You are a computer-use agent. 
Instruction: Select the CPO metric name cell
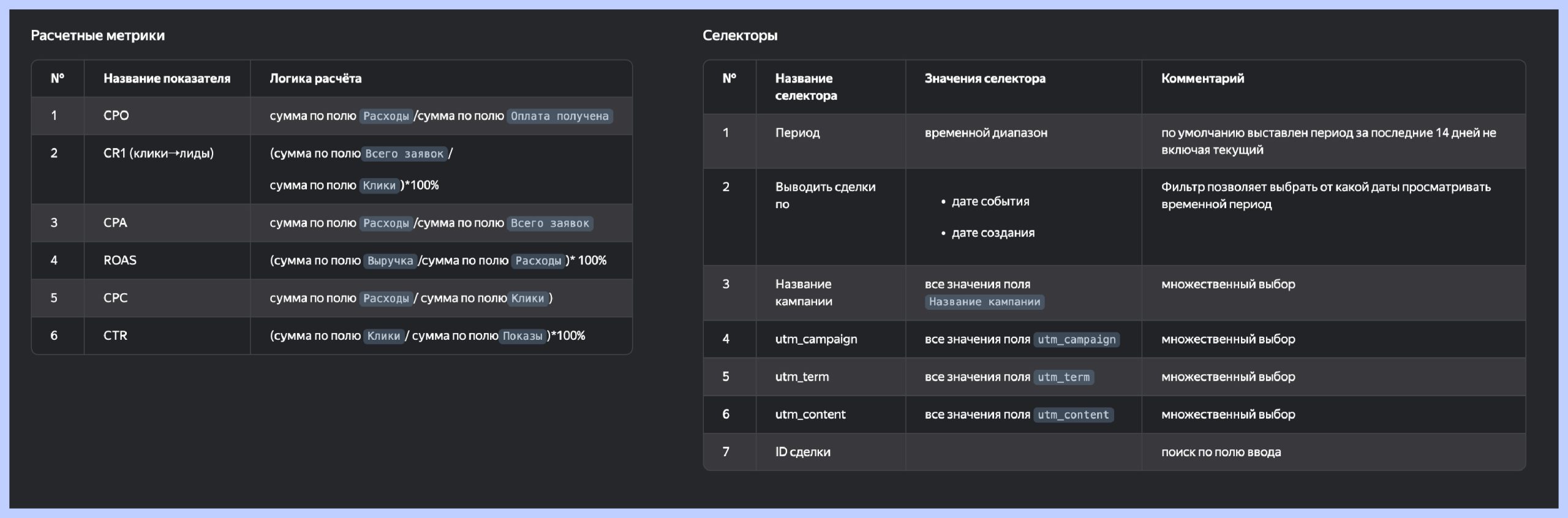pos(116,116)
